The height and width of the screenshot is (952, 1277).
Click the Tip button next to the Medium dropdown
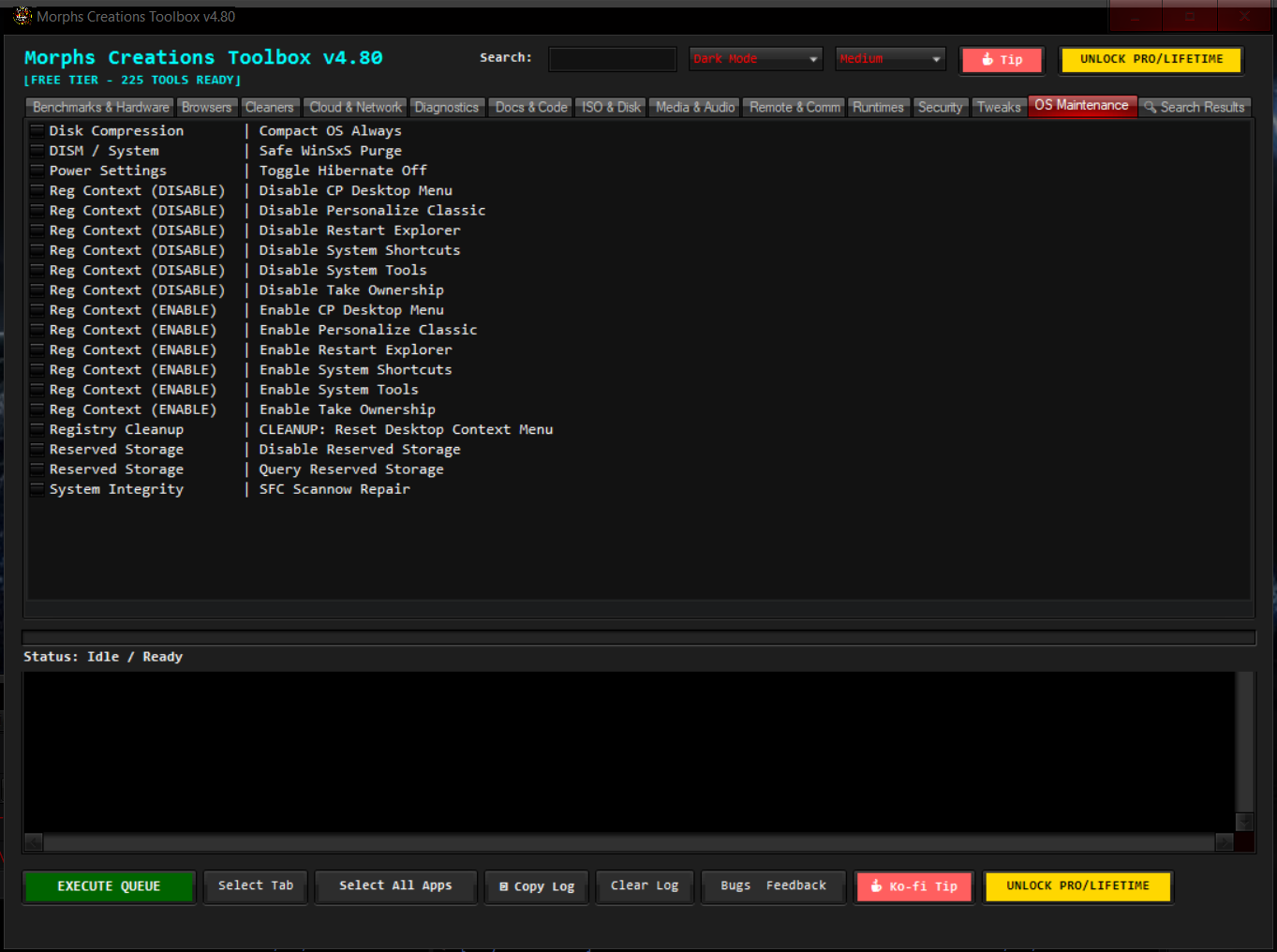click(x=1002, y=60)
